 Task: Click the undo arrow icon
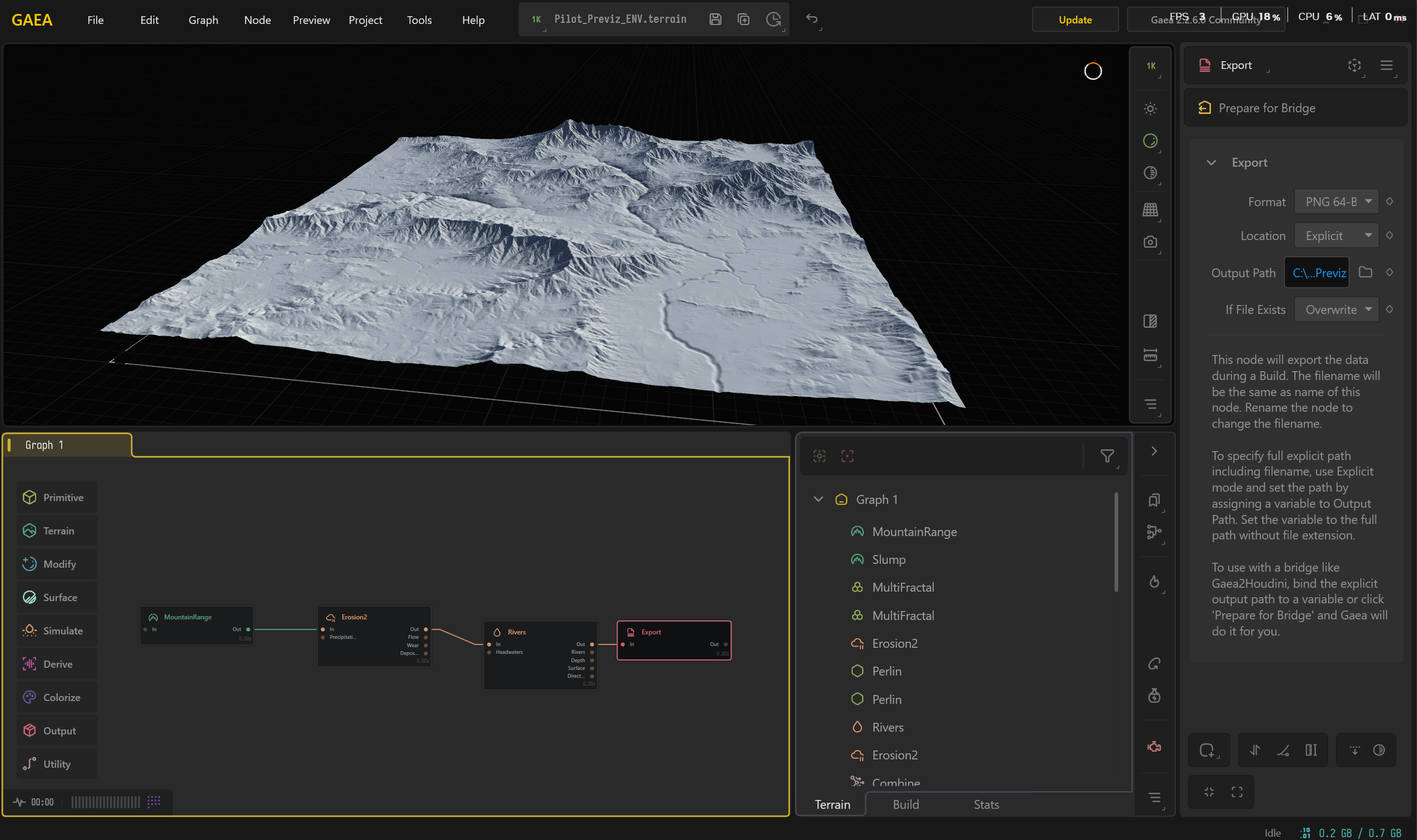812,19
